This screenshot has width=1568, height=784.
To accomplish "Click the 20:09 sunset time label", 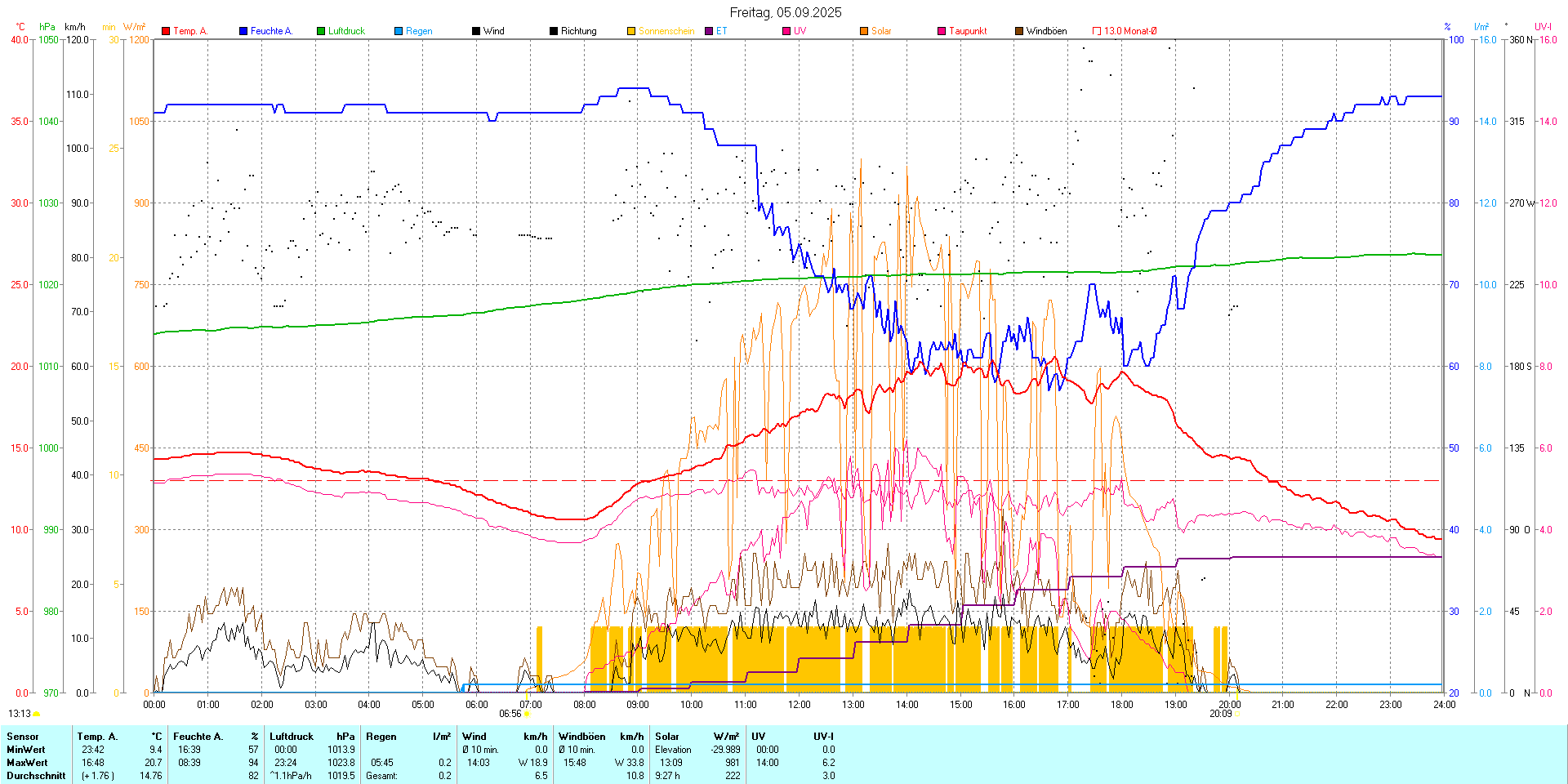I will coord(1220,714).
